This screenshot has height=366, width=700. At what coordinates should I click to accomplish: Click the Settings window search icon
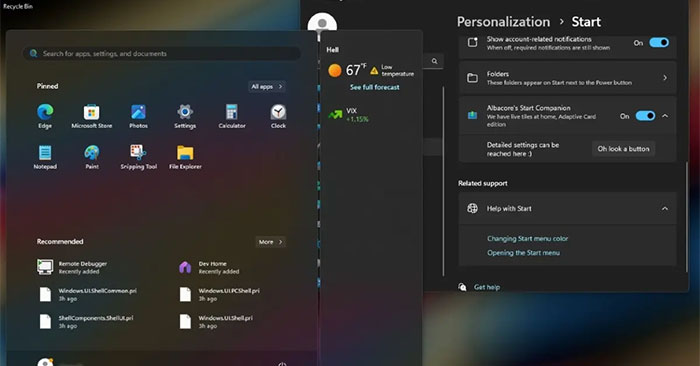434,61
